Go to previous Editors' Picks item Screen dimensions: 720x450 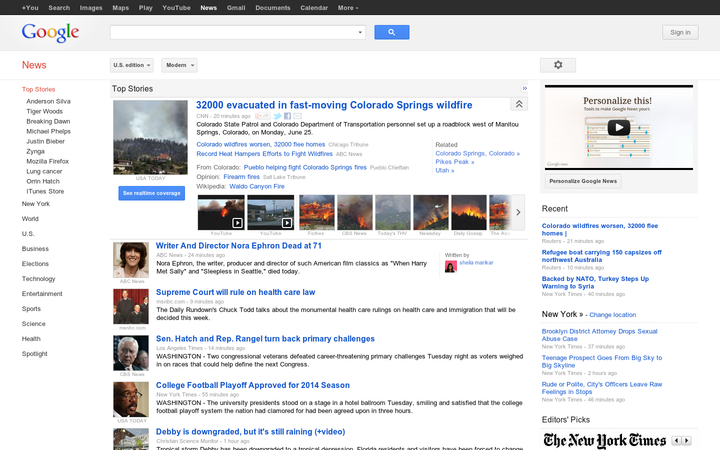click(676, 440)
